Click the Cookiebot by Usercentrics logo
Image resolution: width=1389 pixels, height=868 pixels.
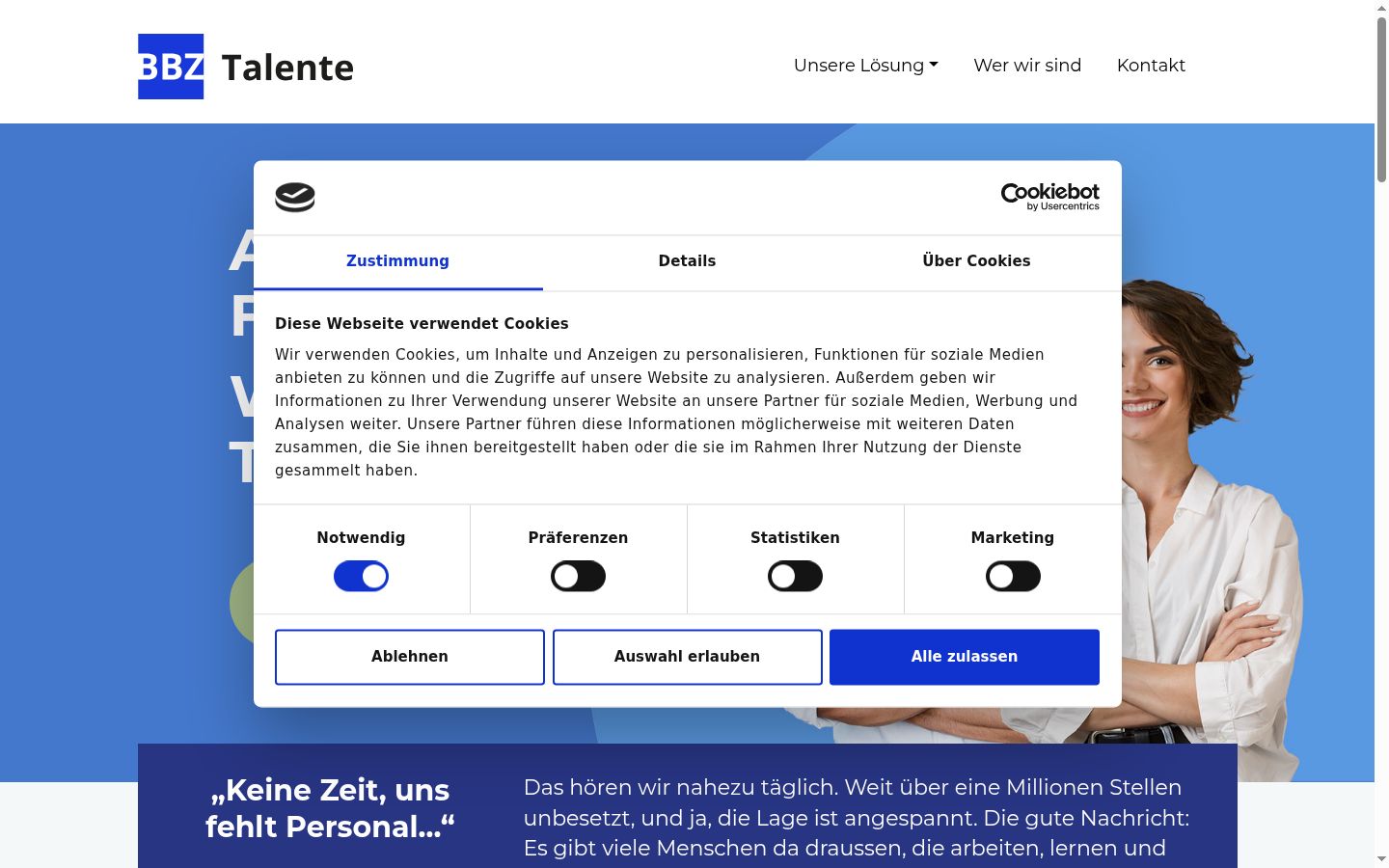(x=1049, y=197)
